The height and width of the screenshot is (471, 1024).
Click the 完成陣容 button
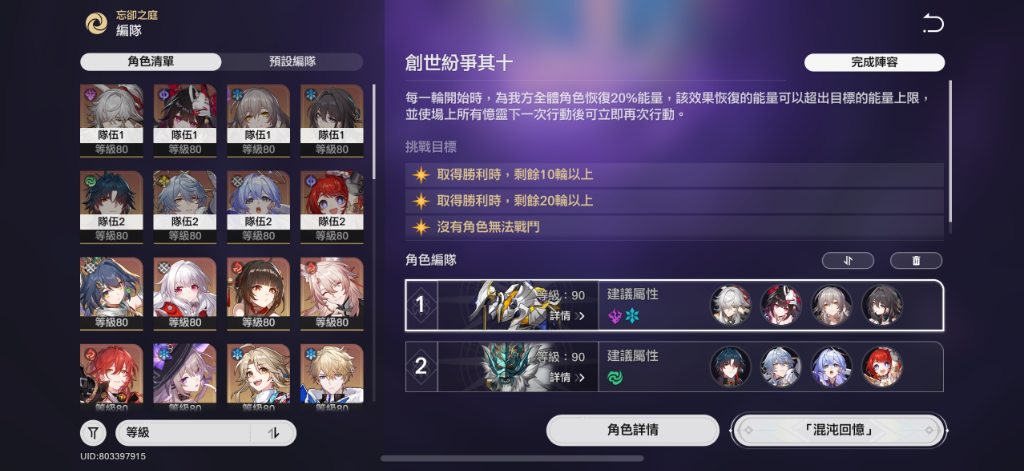tap(874, 62)
